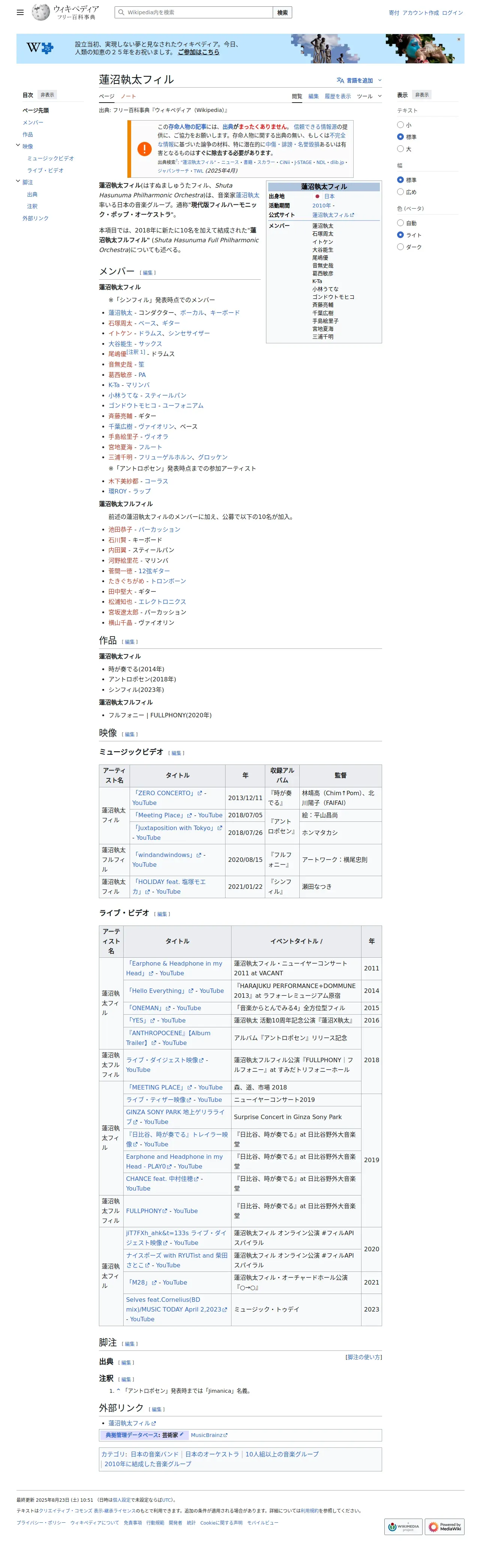Open 2010年に結成した音楽グループ category
Screen dimensions: 481x1568
pyautogui.click(x=147, y=1464)
